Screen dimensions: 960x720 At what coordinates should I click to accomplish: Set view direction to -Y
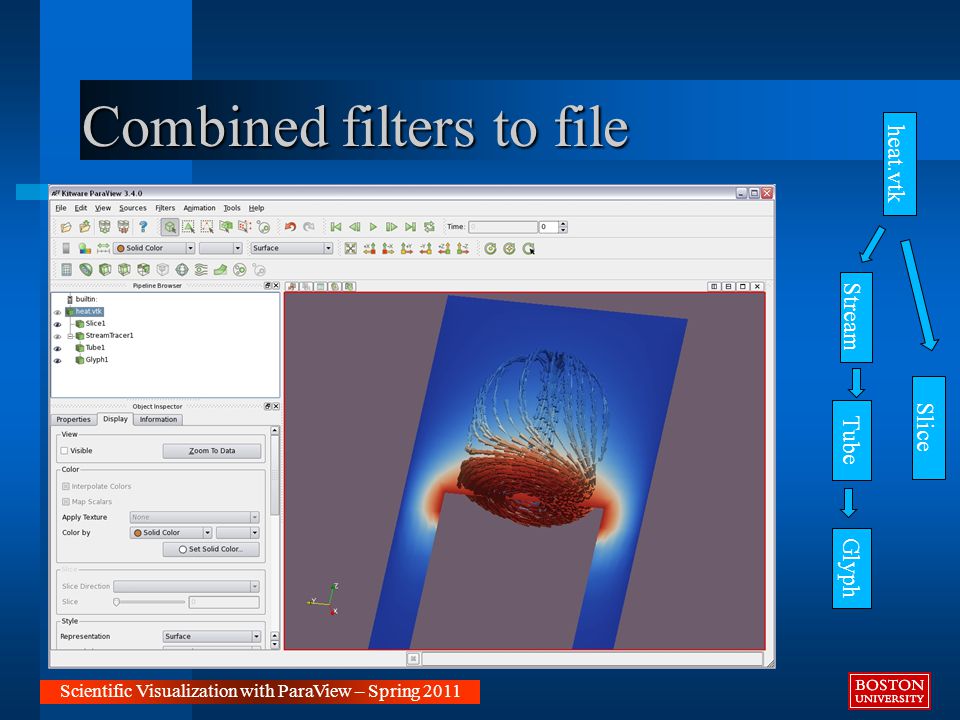426,249
